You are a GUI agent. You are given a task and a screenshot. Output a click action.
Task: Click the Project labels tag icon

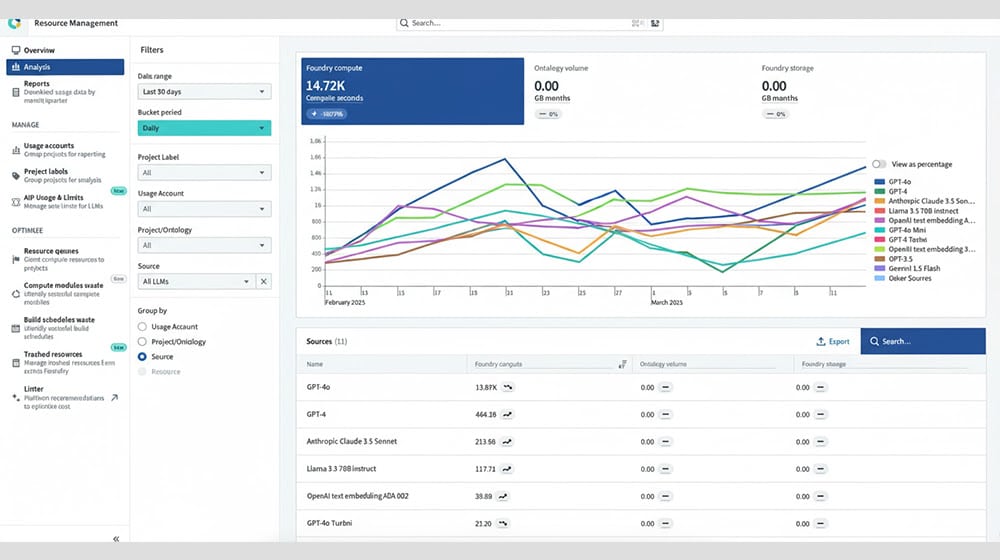click(x=15, y=174)
